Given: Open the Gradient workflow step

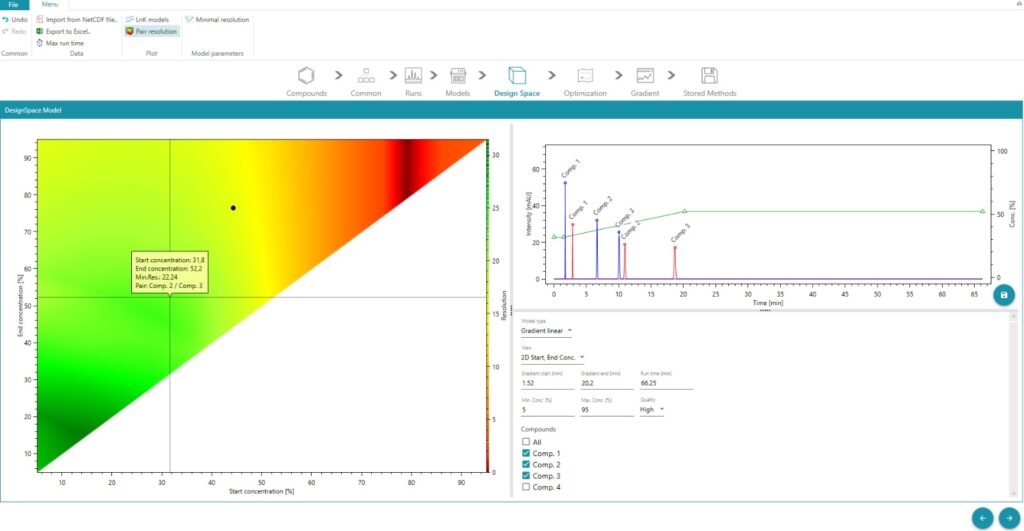Looking at the screenshot, I should (x=645, y=77).
